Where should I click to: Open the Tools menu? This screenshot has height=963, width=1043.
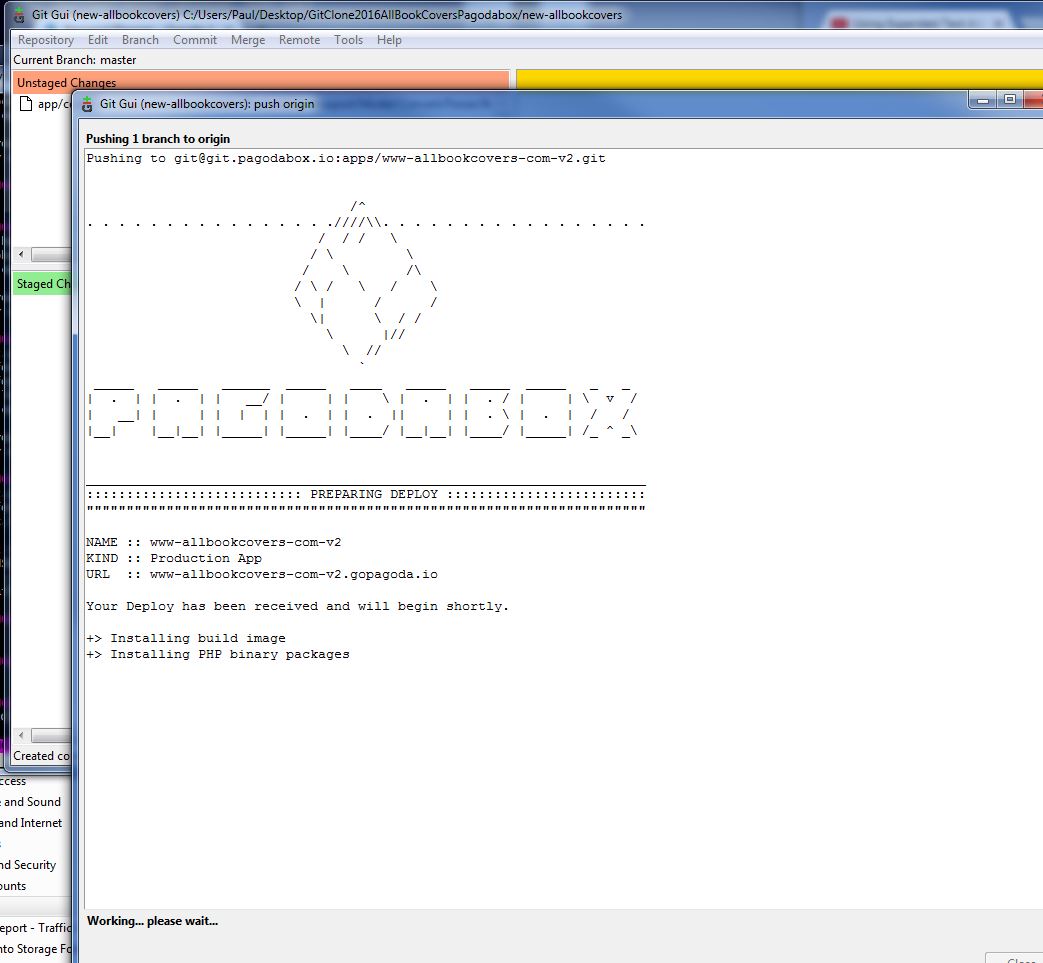pyautogui.click(x=349, y=40)
